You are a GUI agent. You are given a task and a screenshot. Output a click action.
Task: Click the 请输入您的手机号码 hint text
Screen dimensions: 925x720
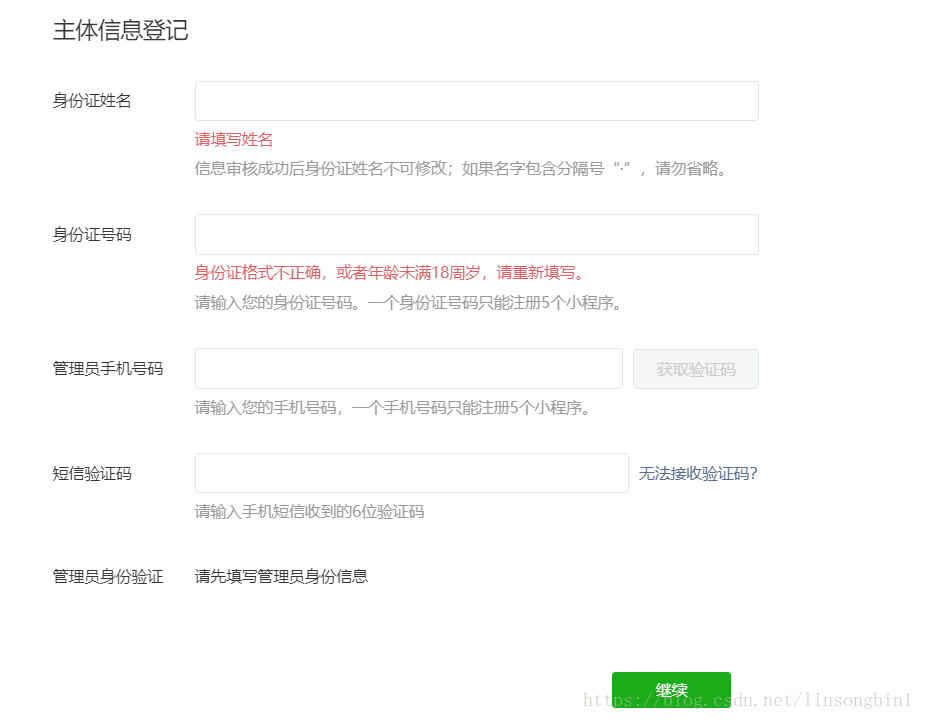(392, 407)
